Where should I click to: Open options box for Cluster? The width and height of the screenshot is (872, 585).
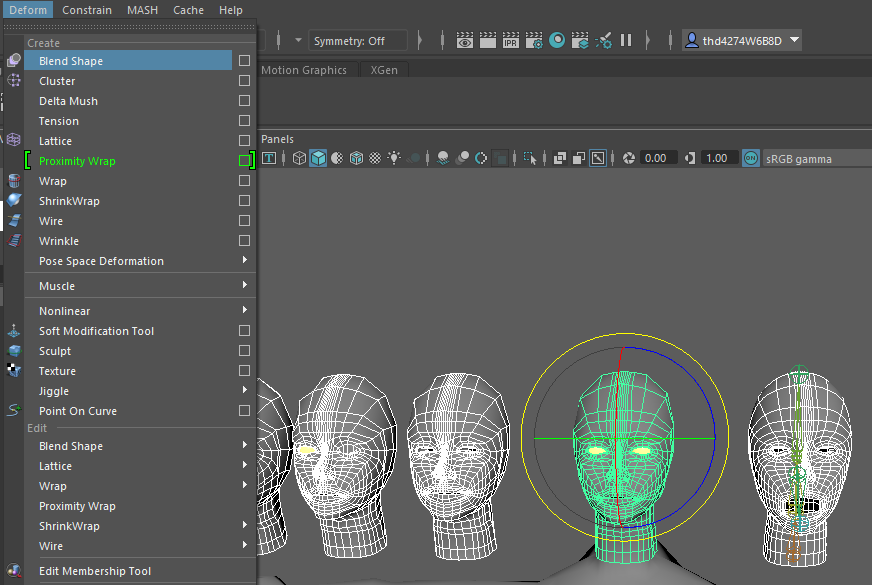[x=244, y=81]
